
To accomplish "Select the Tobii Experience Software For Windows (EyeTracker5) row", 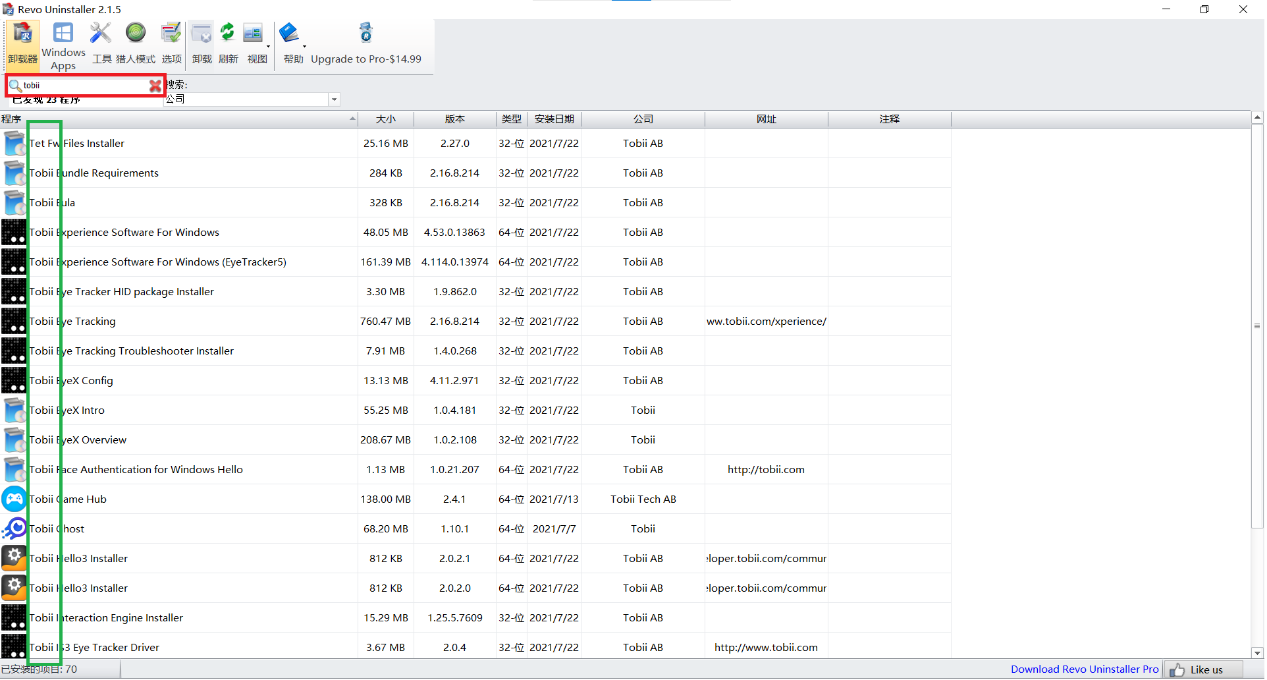I will [x=475, y=262].
